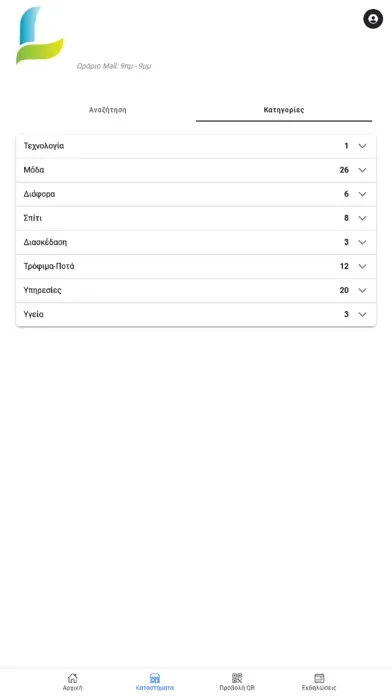Switch to the Αναζήτηση tab
Viewport: 392px width, 696px height.
(107, 110)
